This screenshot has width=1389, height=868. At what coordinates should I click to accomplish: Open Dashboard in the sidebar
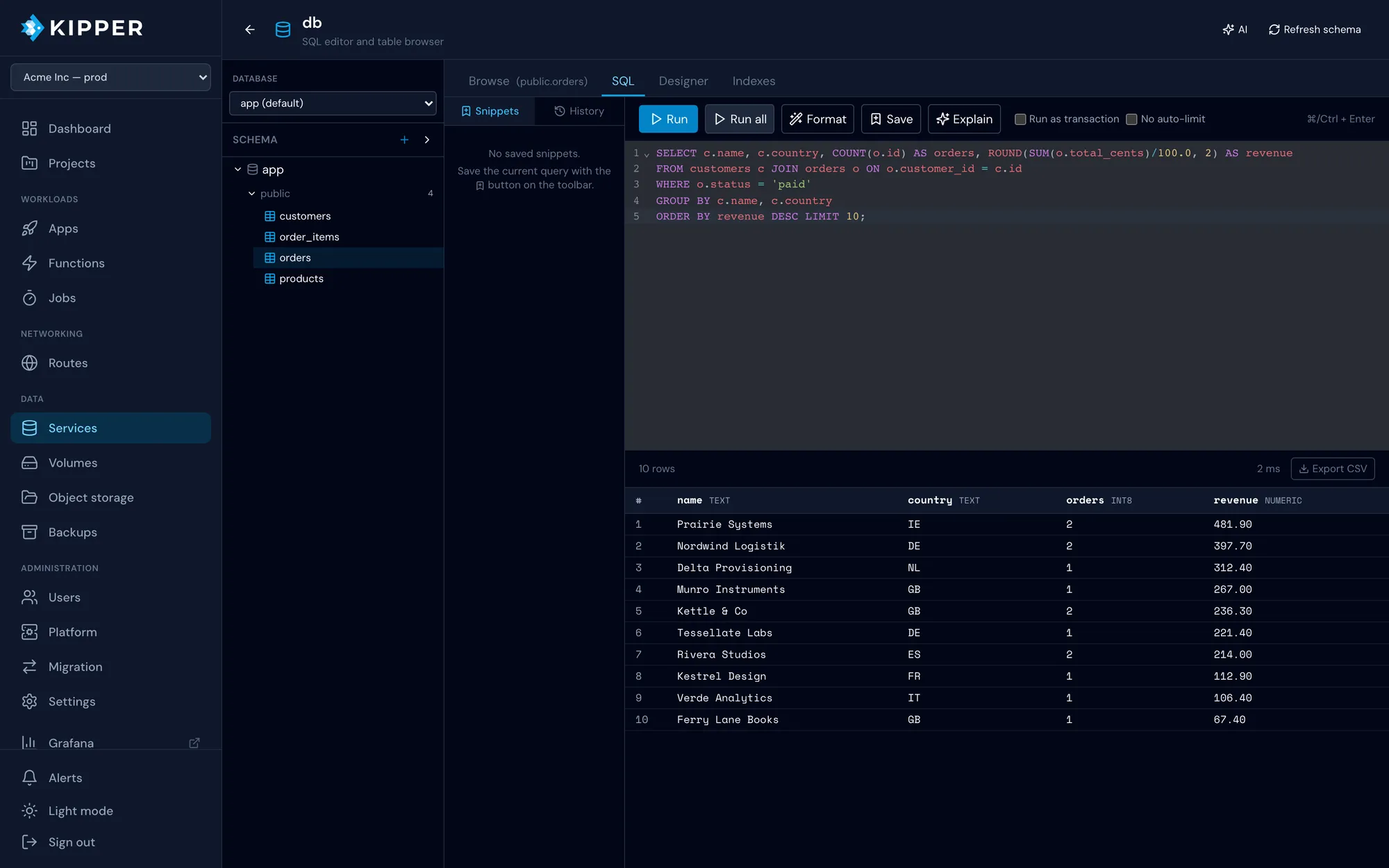110,128
